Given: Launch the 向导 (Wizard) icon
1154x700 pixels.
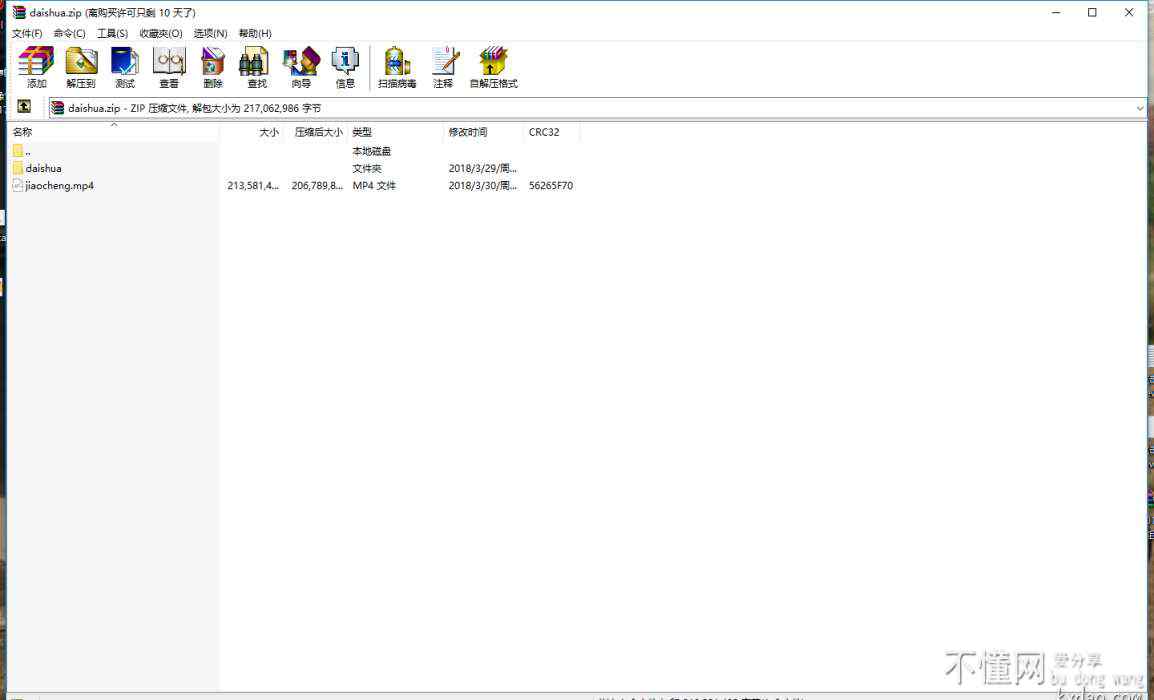Looking at the screenshot, I should pos(301,67).
